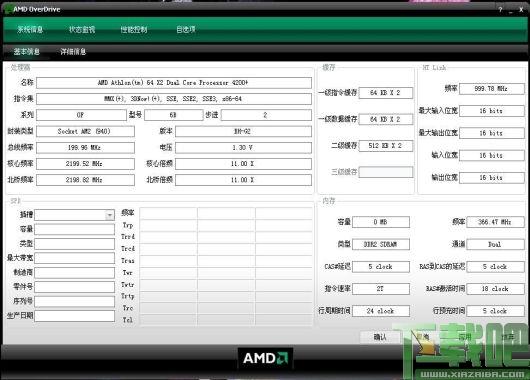Click the 确认 button
Screen dimensions: 530x380
pos(380,337)
